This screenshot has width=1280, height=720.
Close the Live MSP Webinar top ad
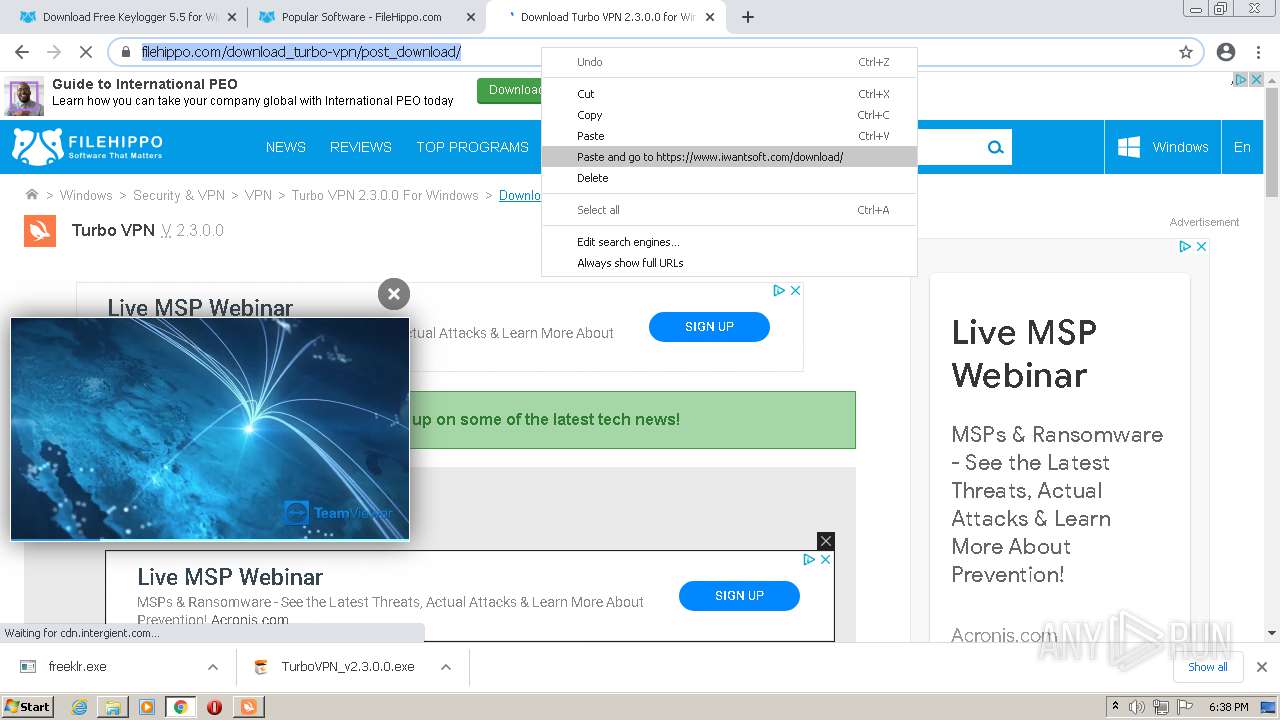(796, 290)
